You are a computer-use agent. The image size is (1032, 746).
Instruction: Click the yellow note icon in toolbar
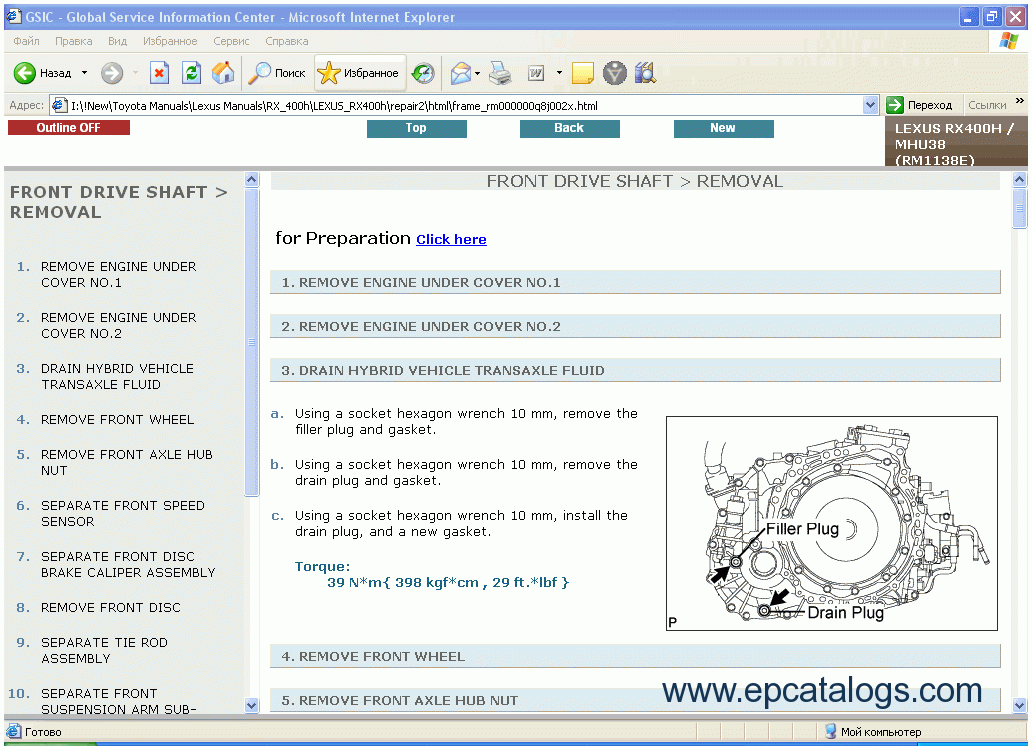click(x=582, y=73)
